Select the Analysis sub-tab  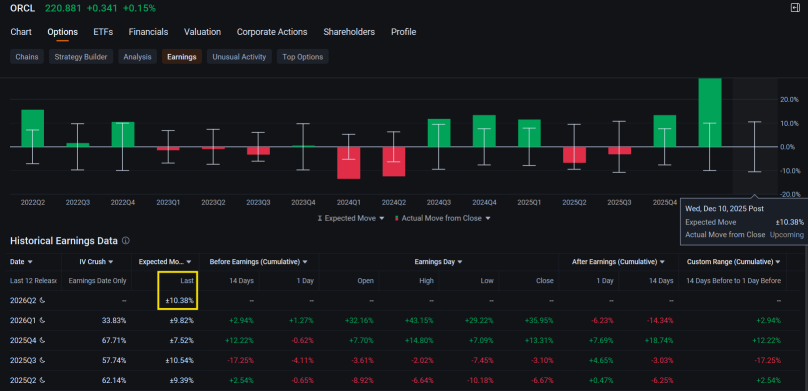(137, 57)
